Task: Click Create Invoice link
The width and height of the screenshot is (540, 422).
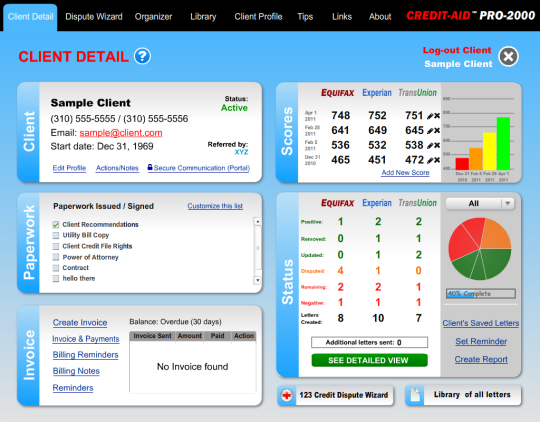Action: (x=80, y=323)
